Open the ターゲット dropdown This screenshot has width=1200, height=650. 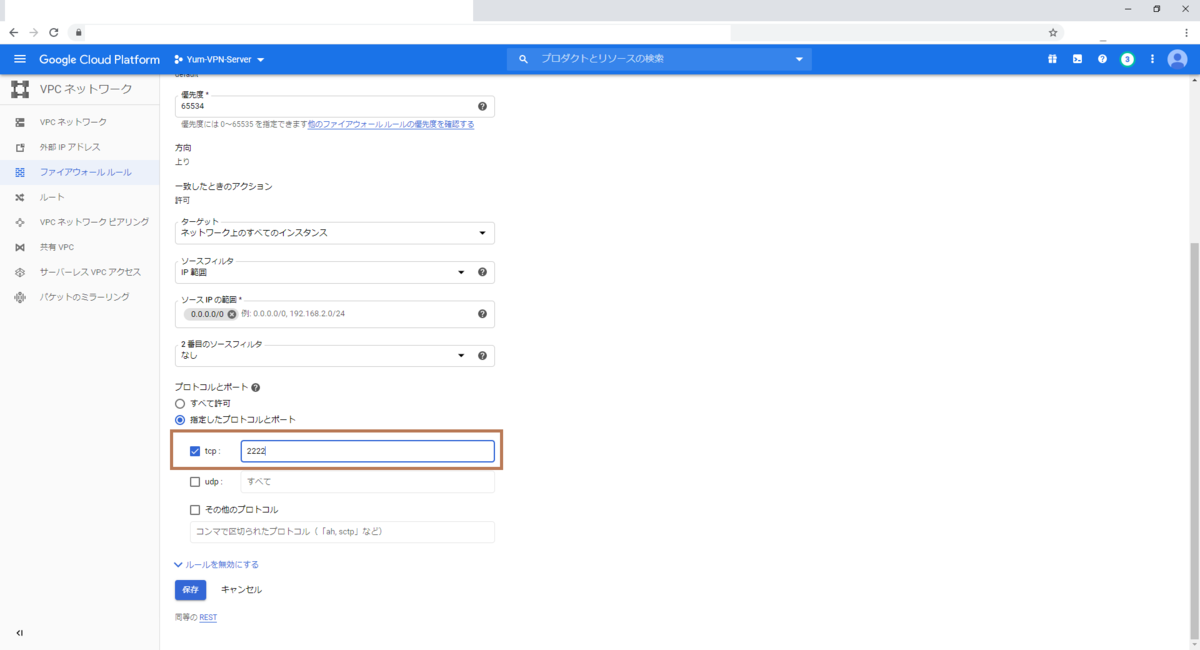click(334, 232)
